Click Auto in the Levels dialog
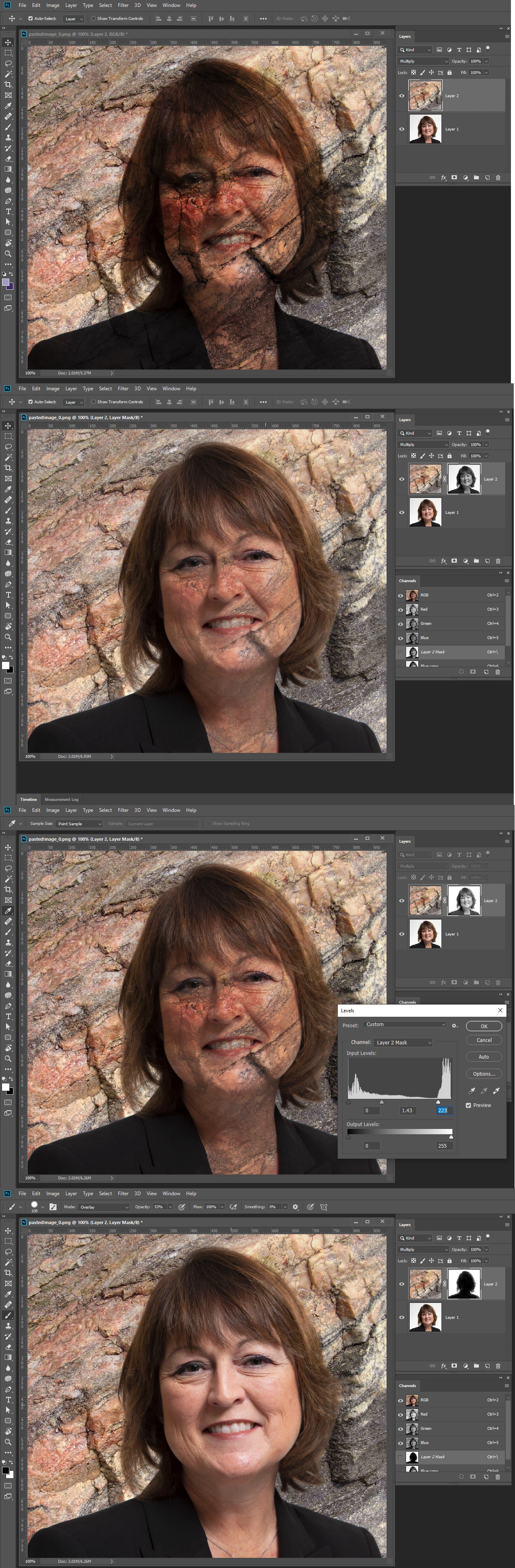Screen dimensions: 515x1568 click(x=484, y=1057)
